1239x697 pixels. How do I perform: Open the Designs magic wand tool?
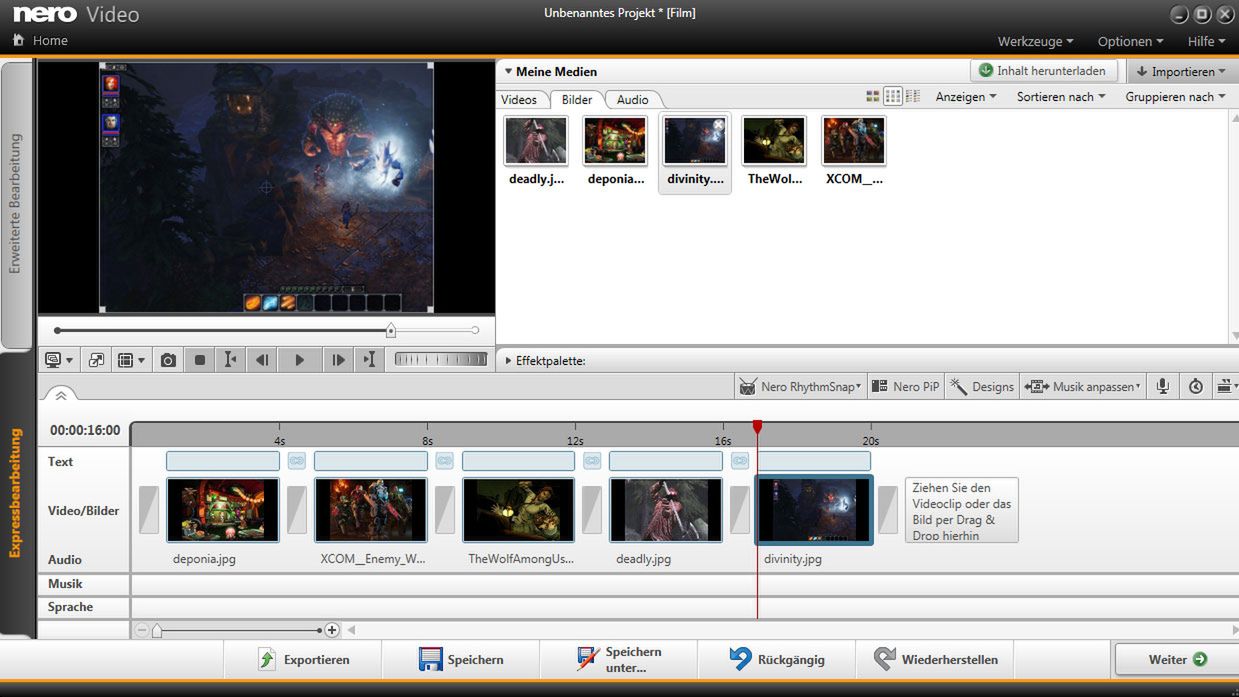point(982,386)
